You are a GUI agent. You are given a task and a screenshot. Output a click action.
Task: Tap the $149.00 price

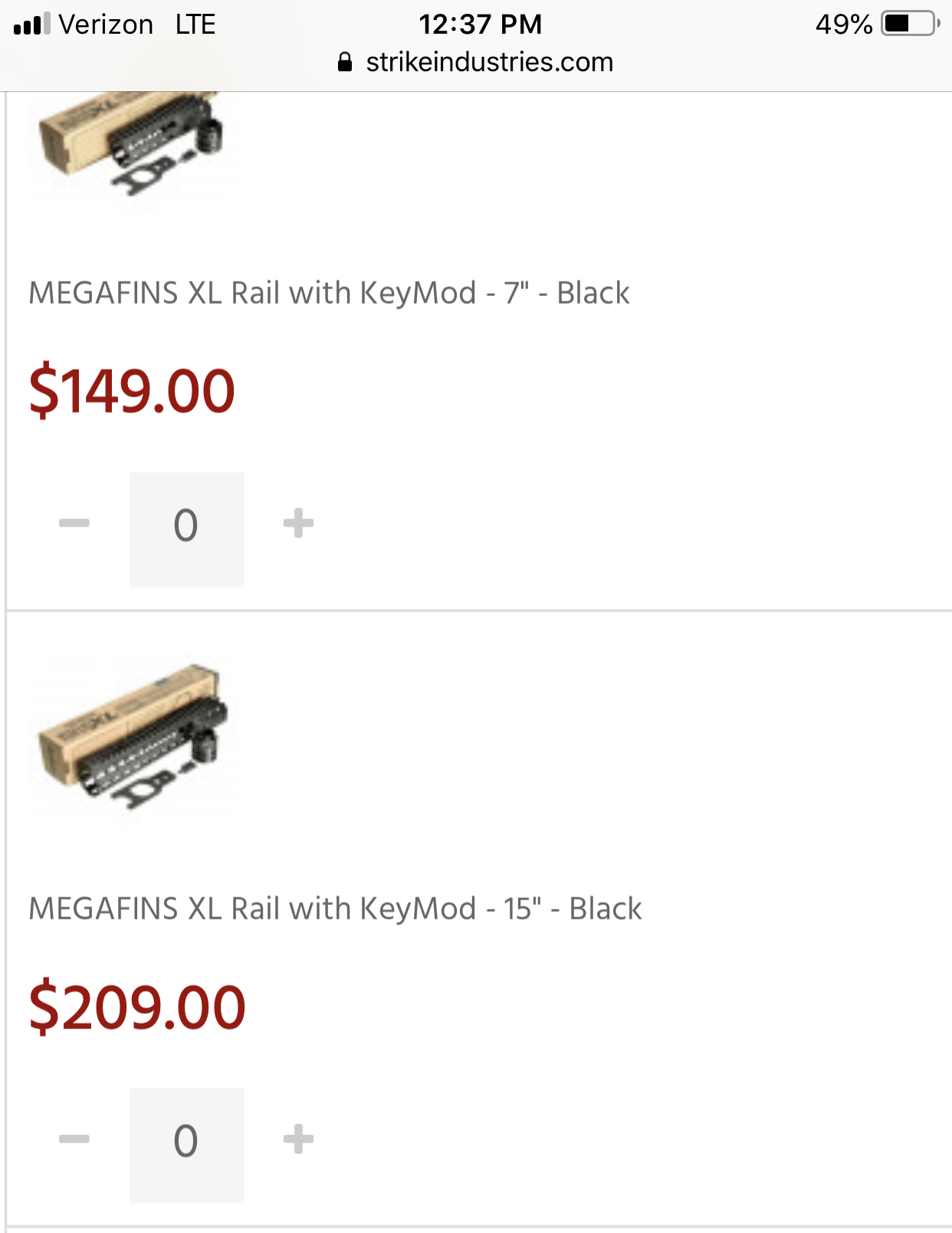click(132, 391)
